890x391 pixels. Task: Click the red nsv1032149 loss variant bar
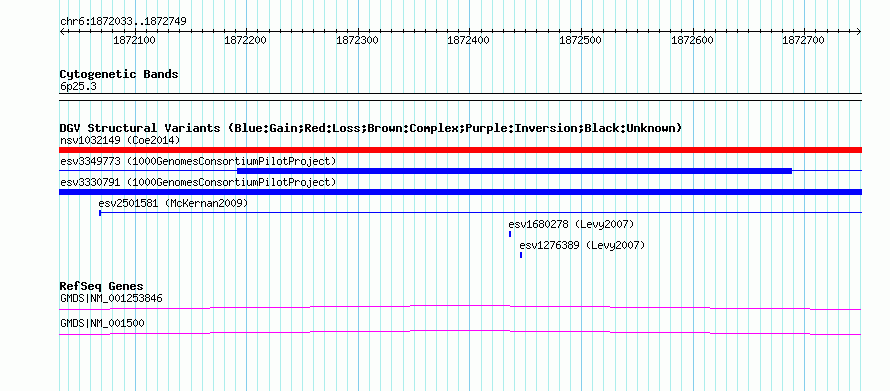[460, 150]
